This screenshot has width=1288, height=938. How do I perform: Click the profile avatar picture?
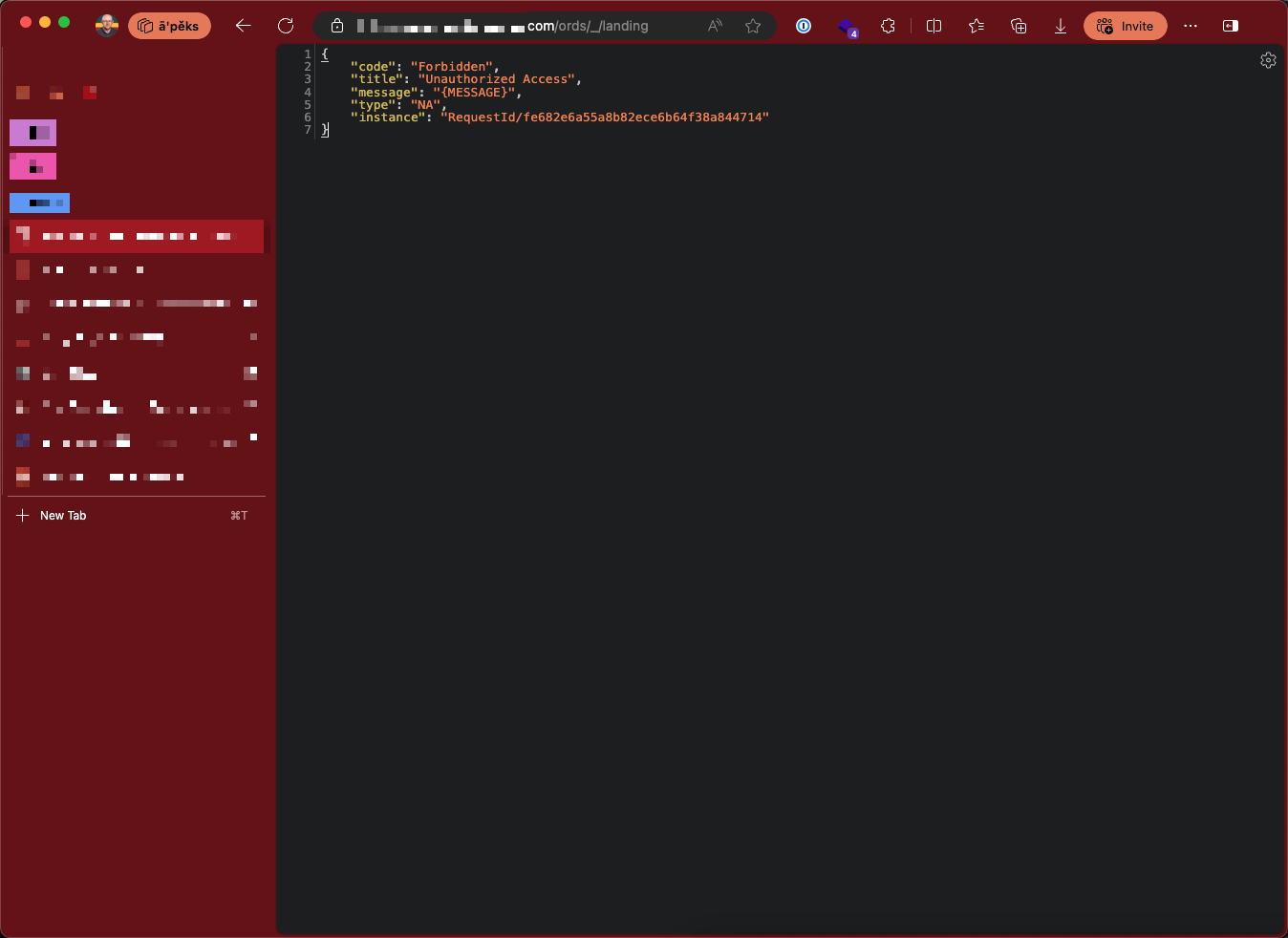click(x=107, y=26)
